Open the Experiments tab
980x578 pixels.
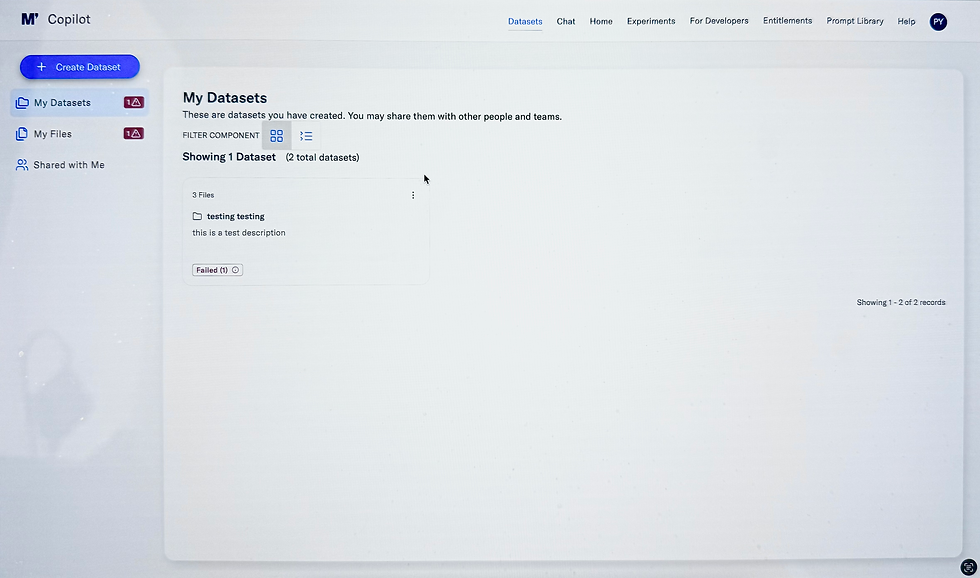pyautogui.click(x=651, y=21)
